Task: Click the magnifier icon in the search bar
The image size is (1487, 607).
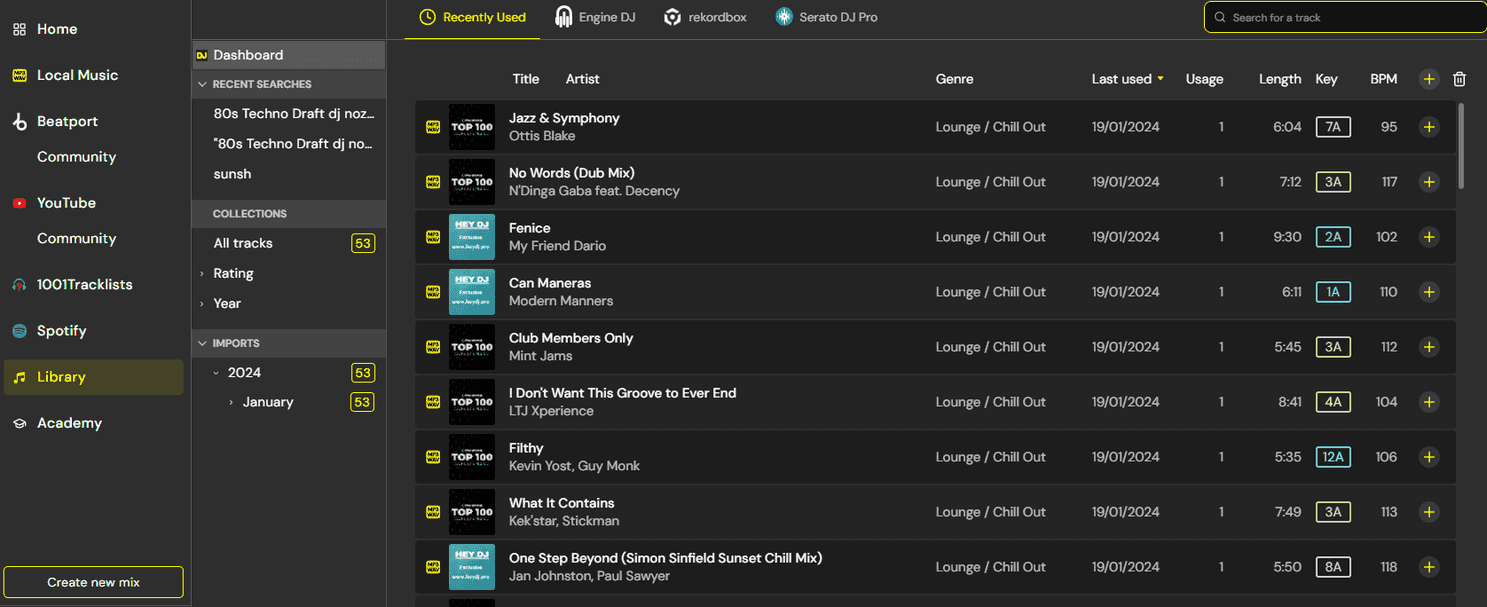Action: coord(1219,17)
